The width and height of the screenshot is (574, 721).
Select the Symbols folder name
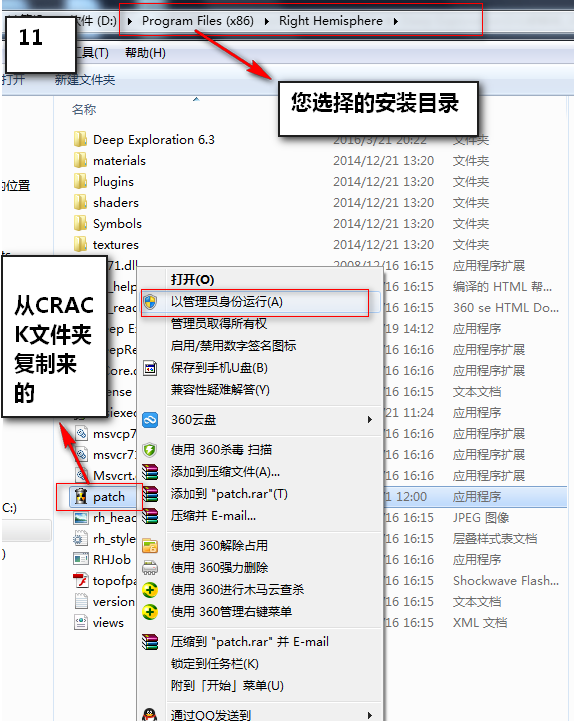coord(117,224)
